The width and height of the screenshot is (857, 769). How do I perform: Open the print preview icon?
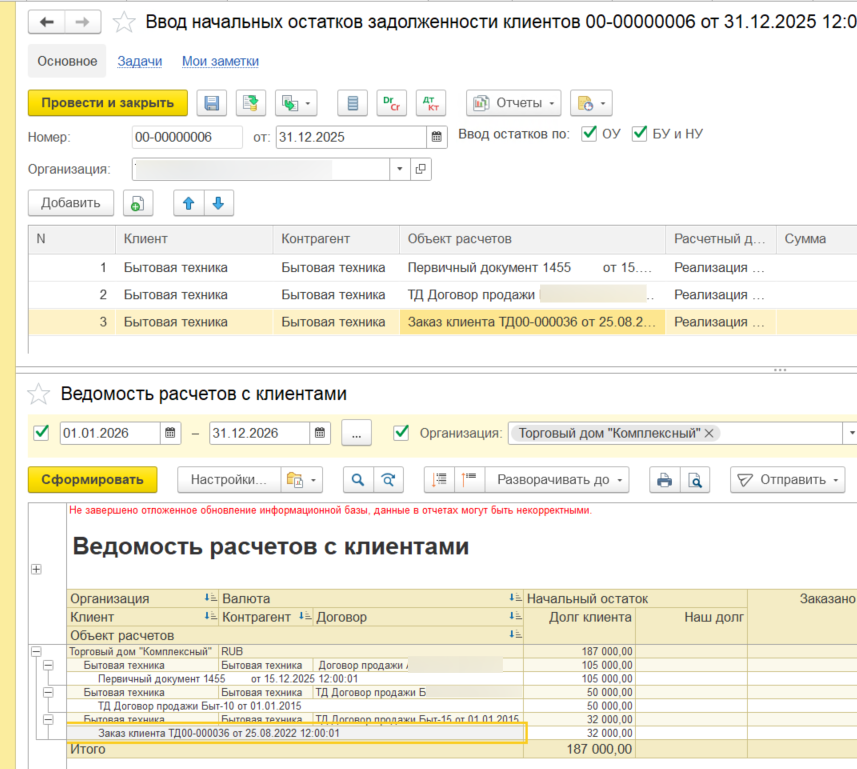pos(694,478)
